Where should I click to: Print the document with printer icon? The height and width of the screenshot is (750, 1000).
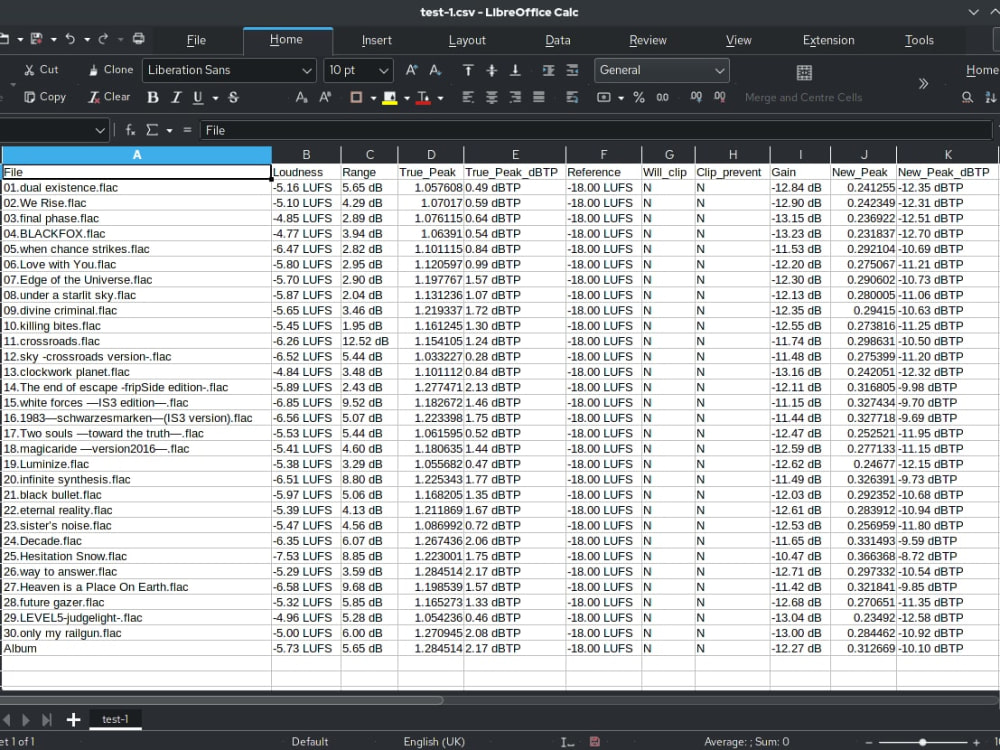point(138,40)
